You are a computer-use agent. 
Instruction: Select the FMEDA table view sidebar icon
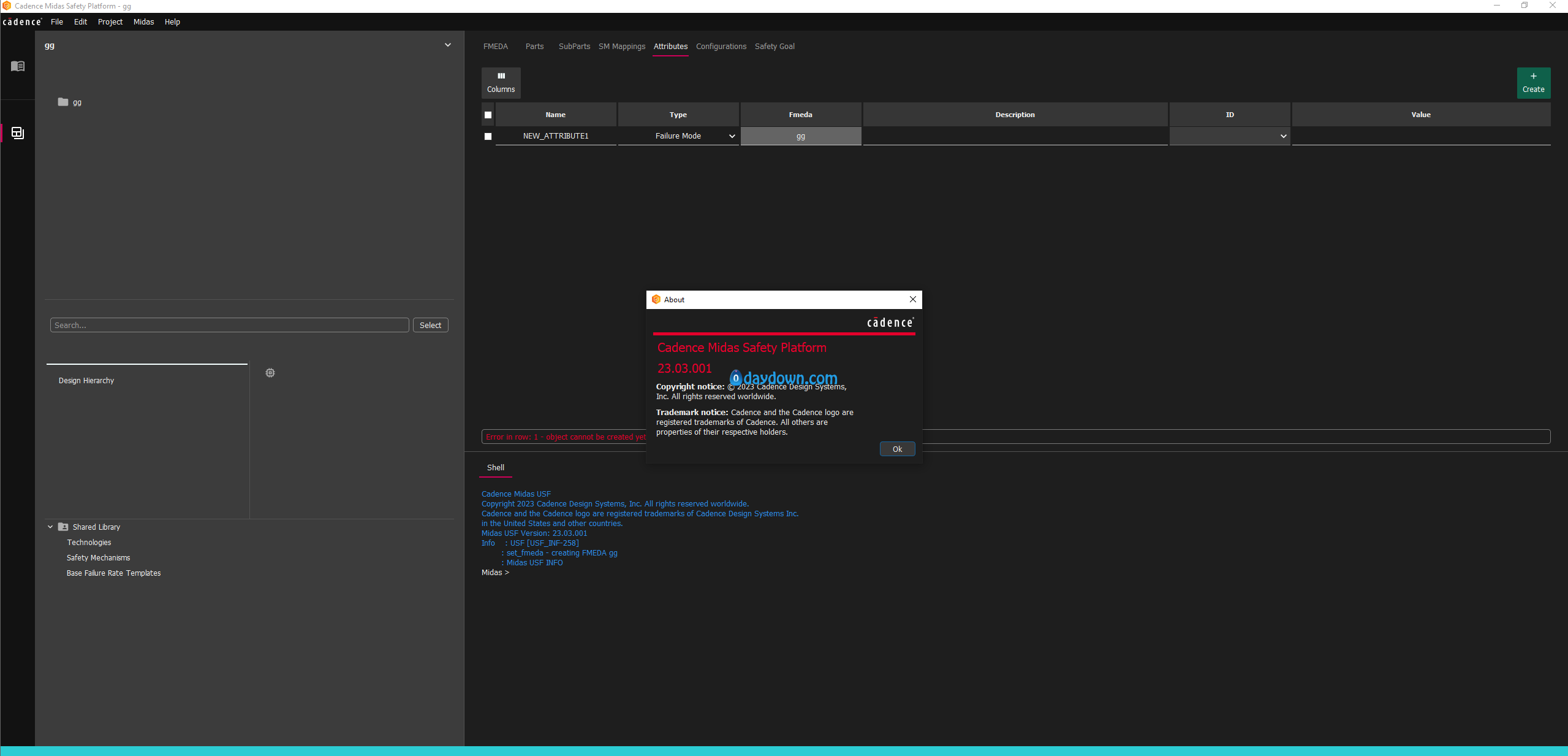click(18, 132)
